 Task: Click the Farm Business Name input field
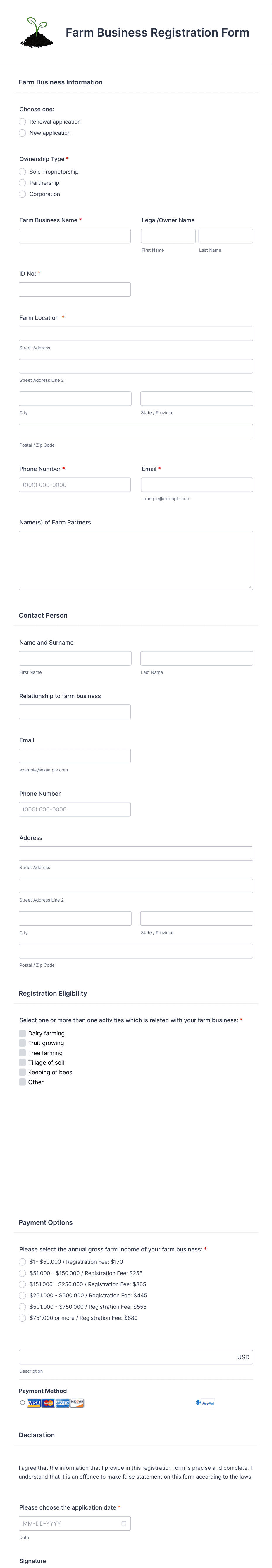click(x=74, y=236)
